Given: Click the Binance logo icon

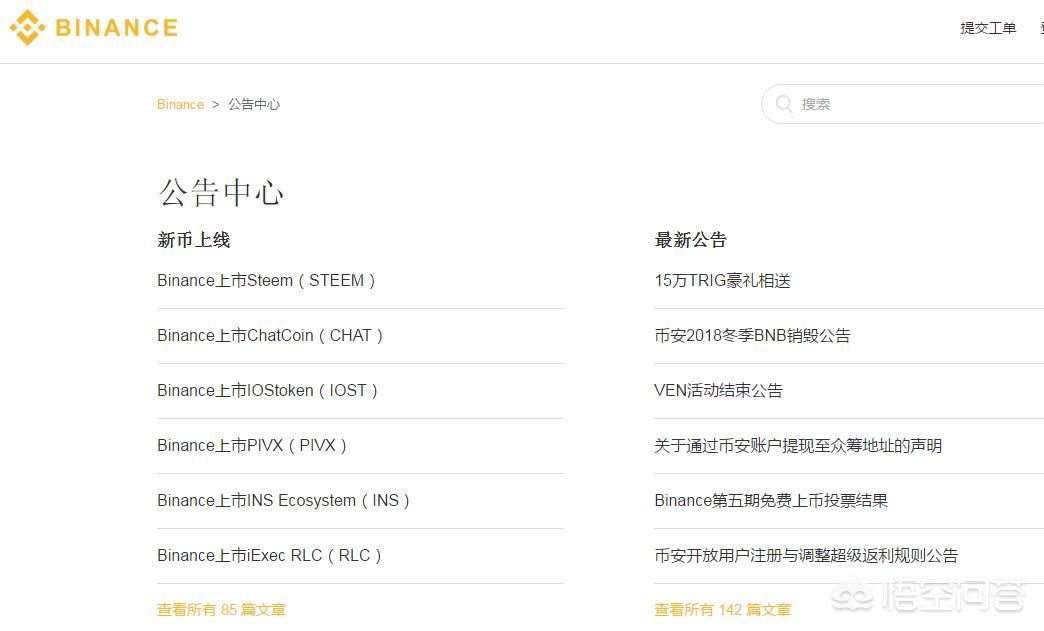Looking at the screenshot, I should (x=27, y=28).
